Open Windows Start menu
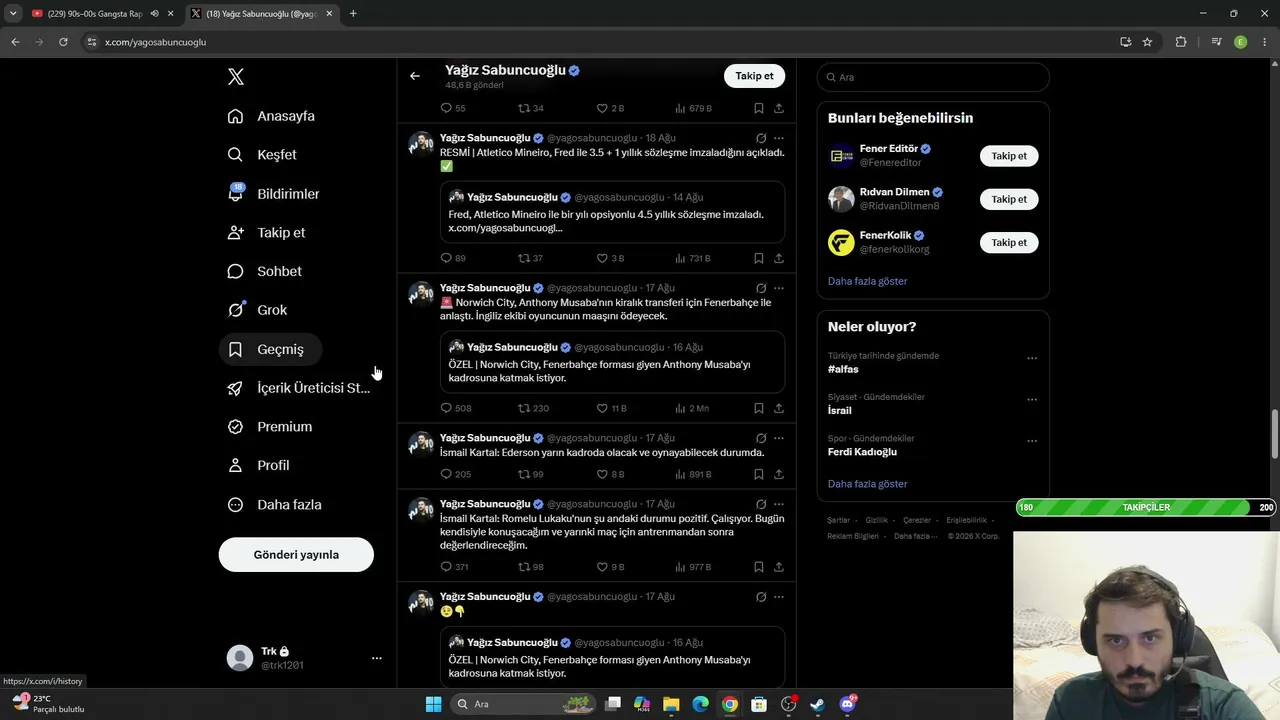Image resolution: width=1280 pixels, height=720 pixels. (x=433, y=704)
